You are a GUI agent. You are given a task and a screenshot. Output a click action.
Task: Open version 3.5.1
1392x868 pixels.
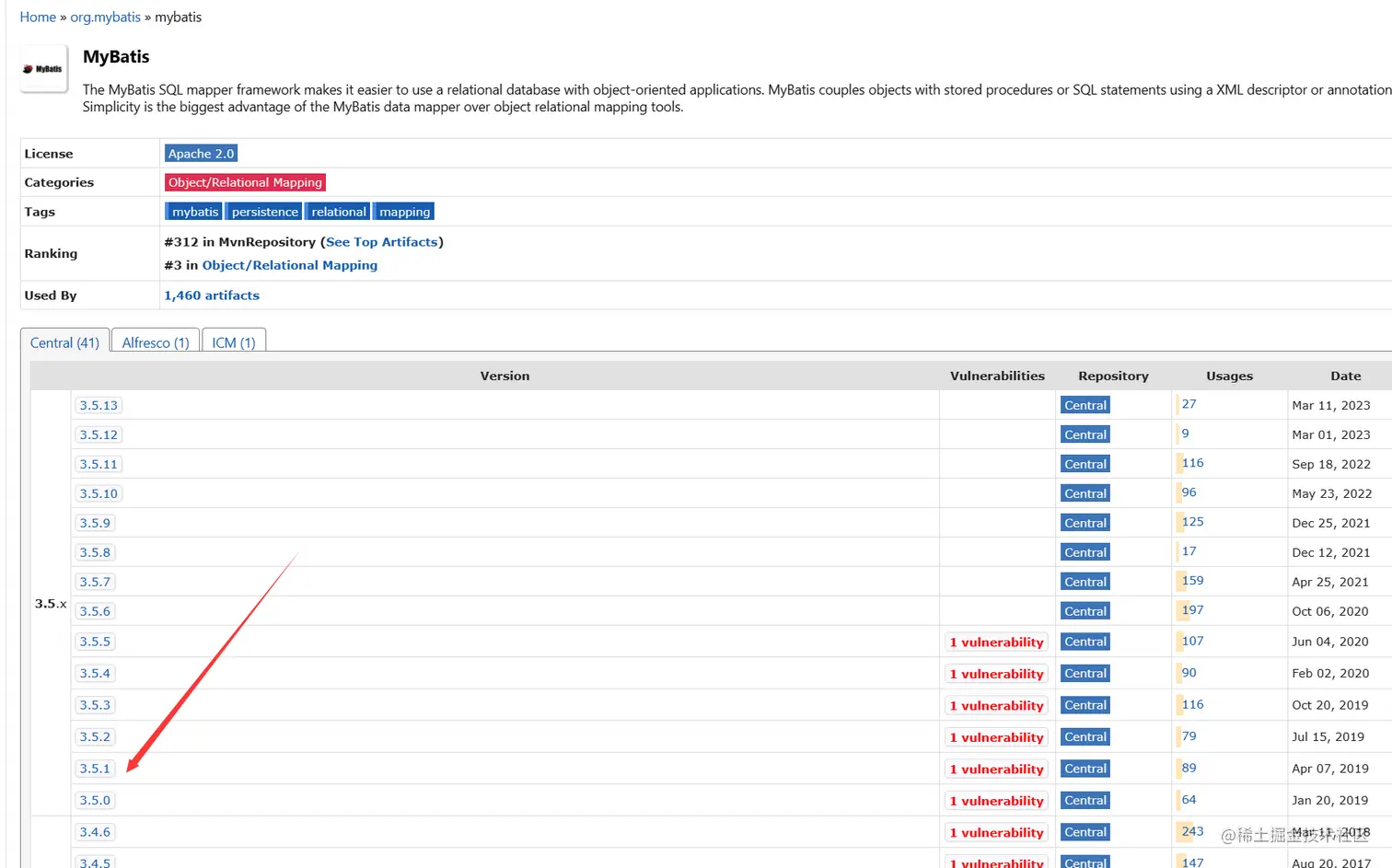click(95, 769)
